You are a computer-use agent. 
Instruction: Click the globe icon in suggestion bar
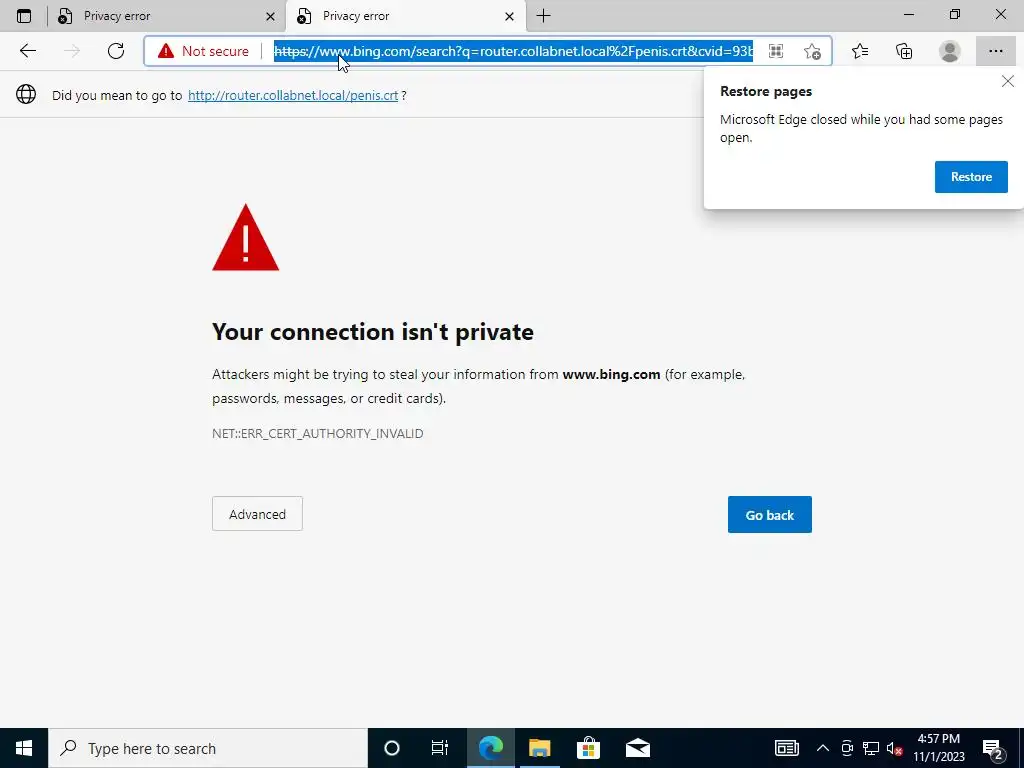point(26,95)
